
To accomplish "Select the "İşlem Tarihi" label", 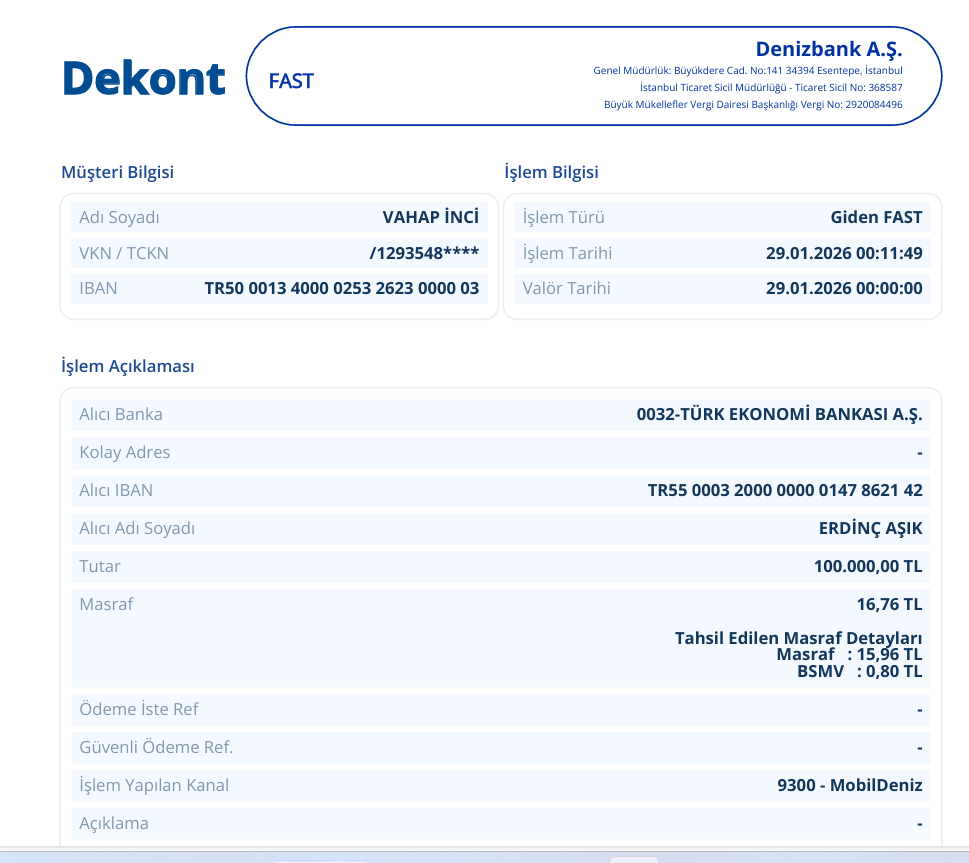I will (x=567, y=253).
